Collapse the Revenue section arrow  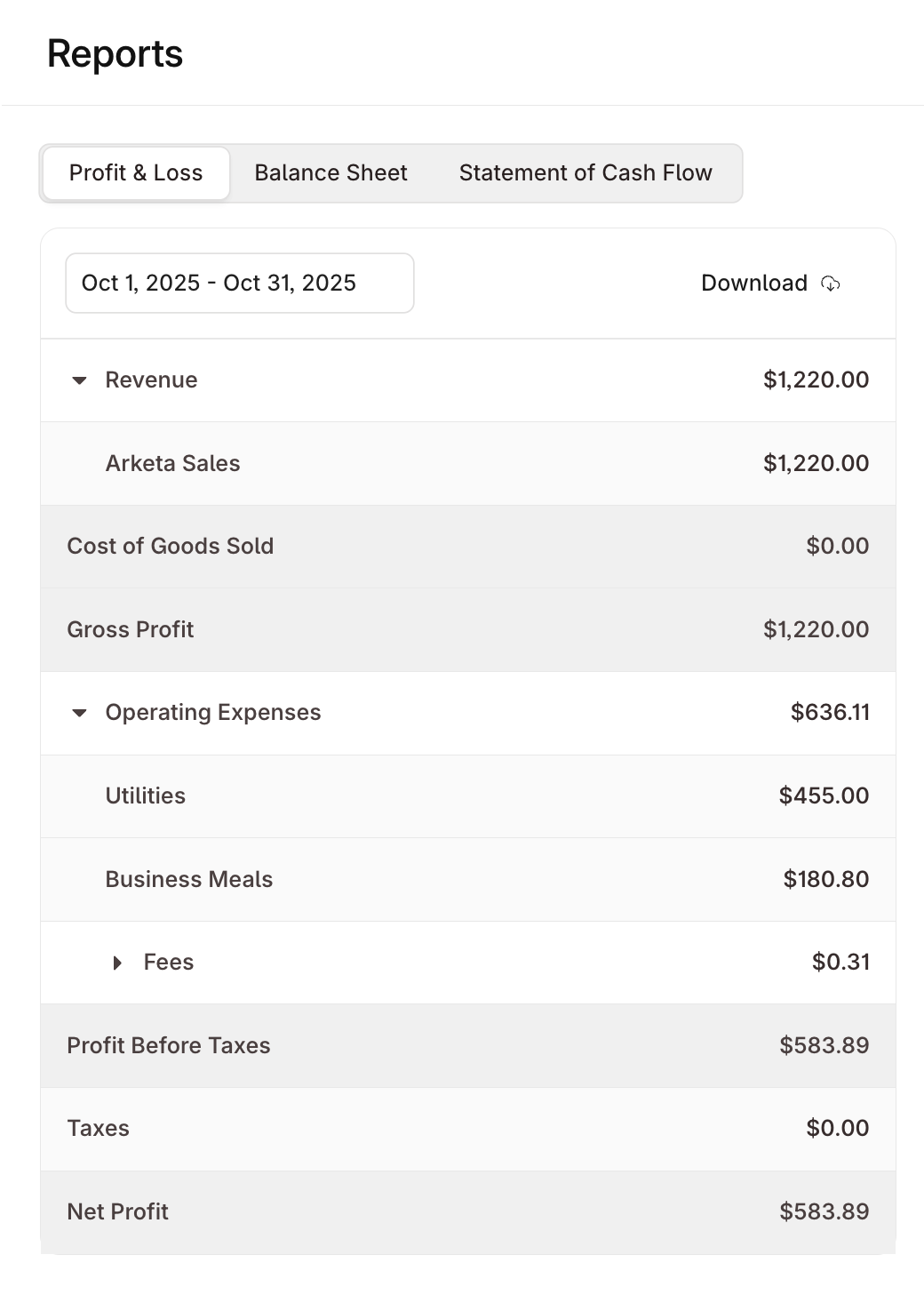pos(79,380)
